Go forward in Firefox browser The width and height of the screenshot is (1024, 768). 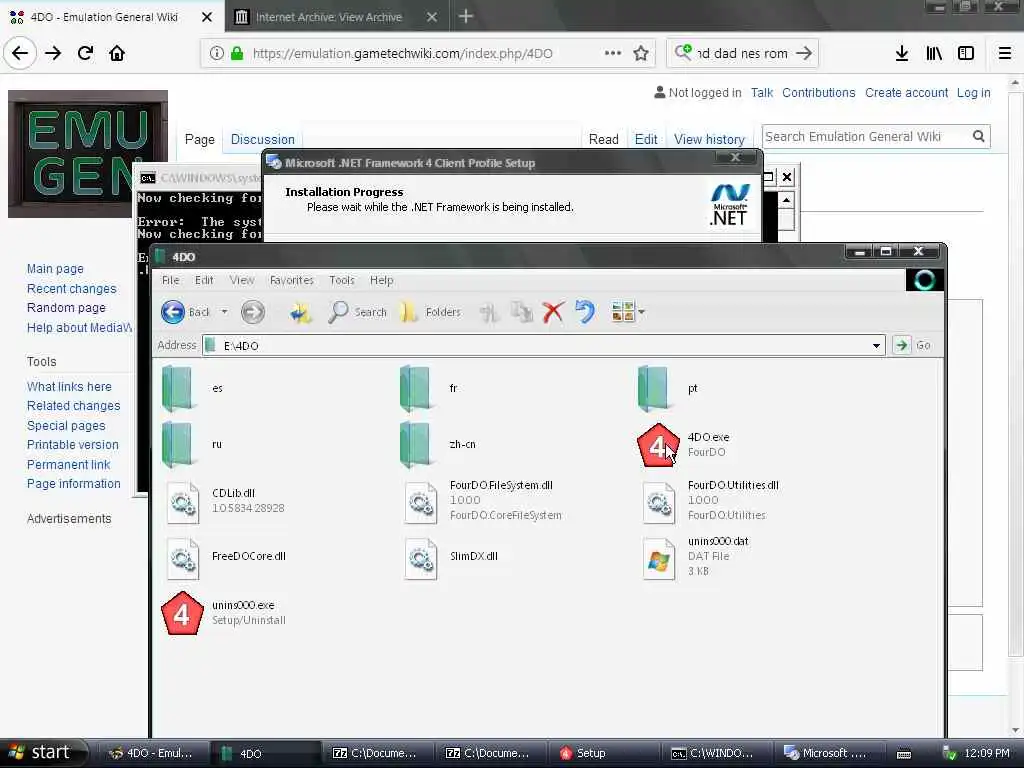[53, 54]
